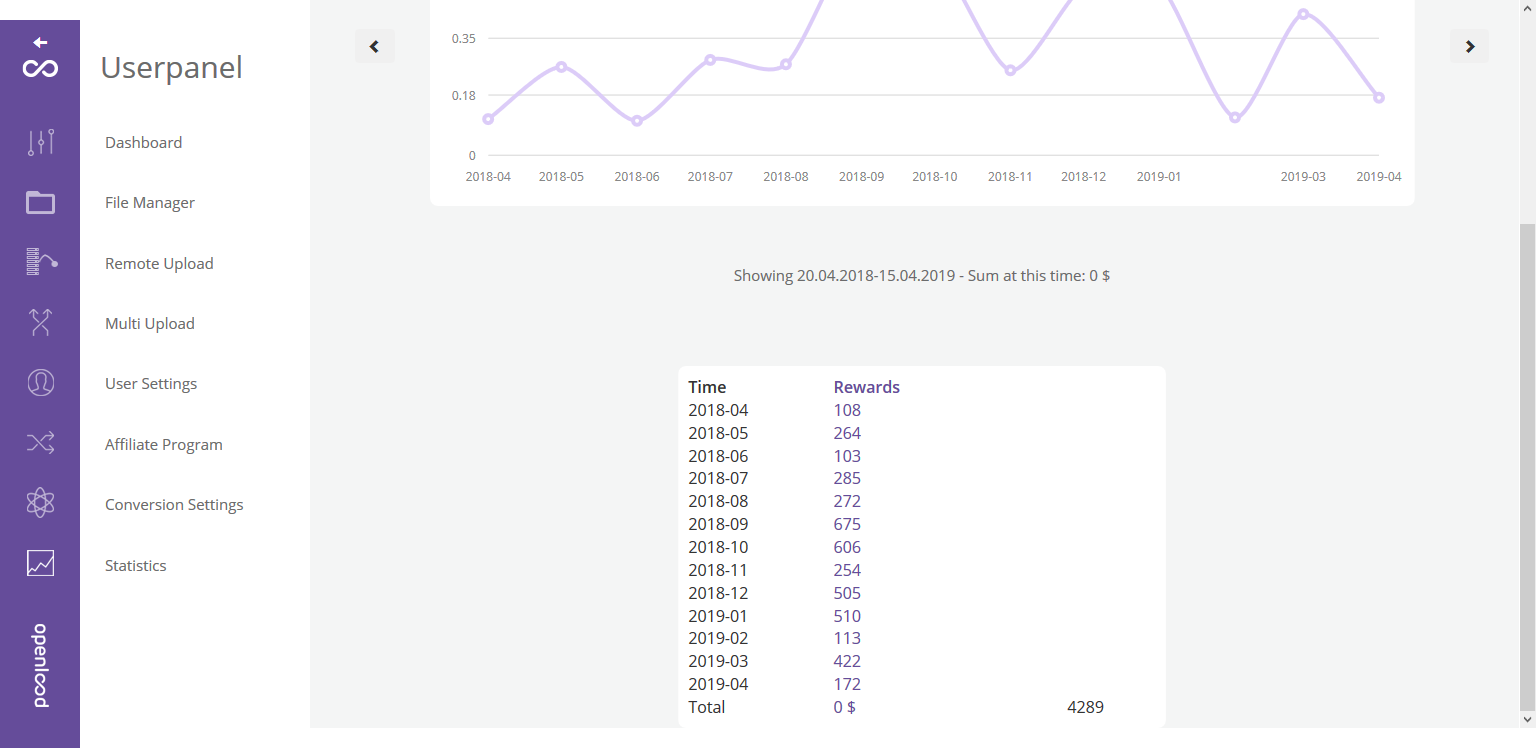The image size is (1536, 748).
Task: Select Conversion Settings in menu
Action: coord(174,505)
